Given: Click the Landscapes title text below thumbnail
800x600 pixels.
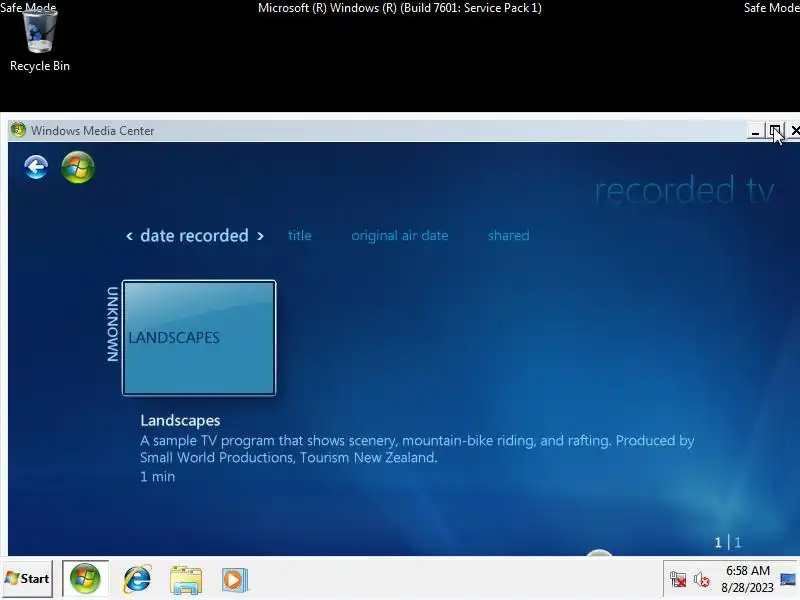Looking at the screenshot, I should coord(180,420).
